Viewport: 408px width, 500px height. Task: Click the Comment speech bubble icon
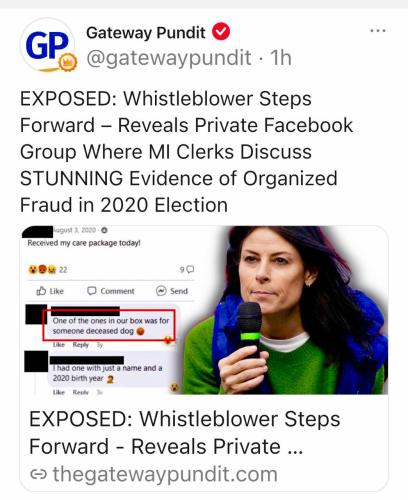tap(92, 291)
